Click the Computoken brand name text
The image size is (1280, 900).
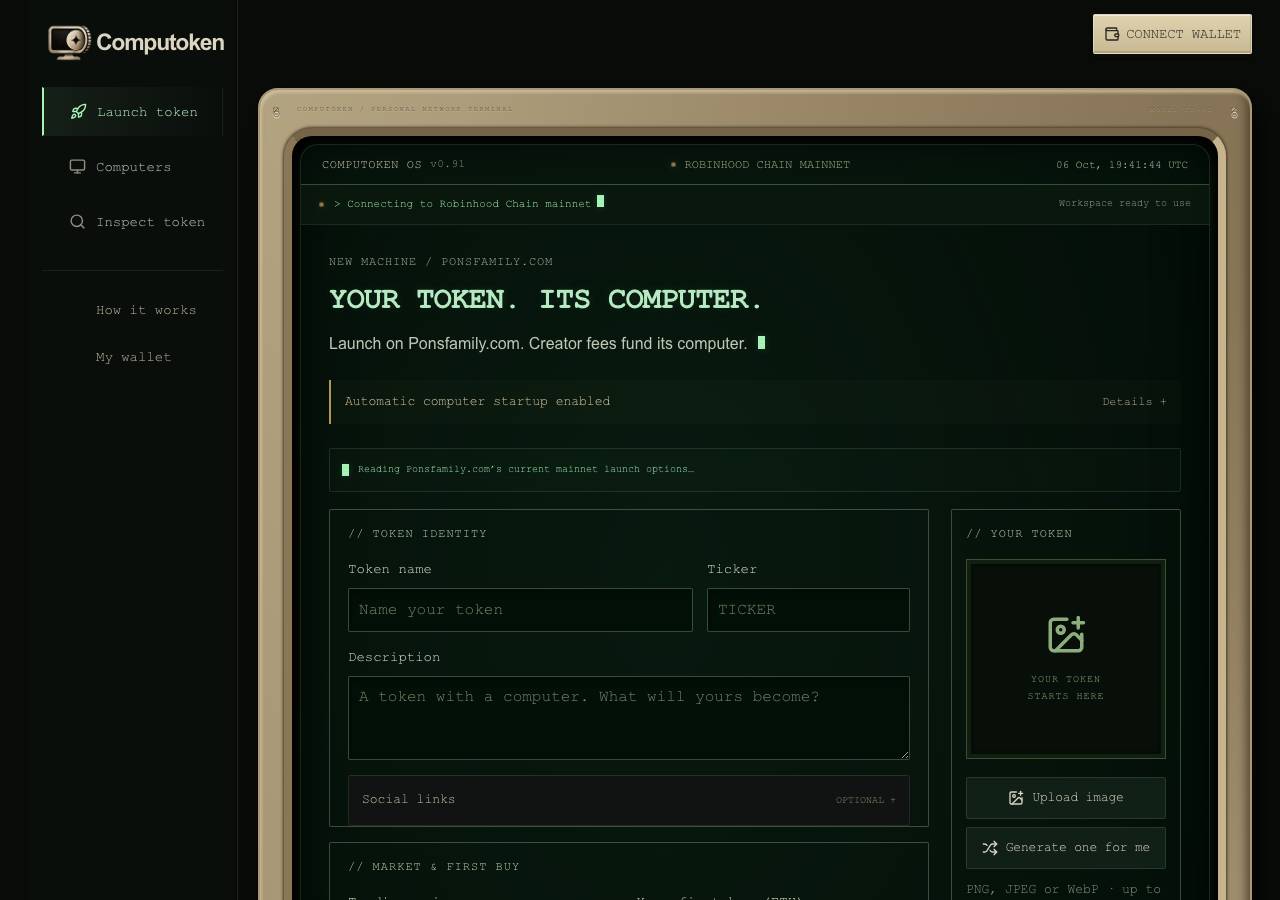click(160, 42)
